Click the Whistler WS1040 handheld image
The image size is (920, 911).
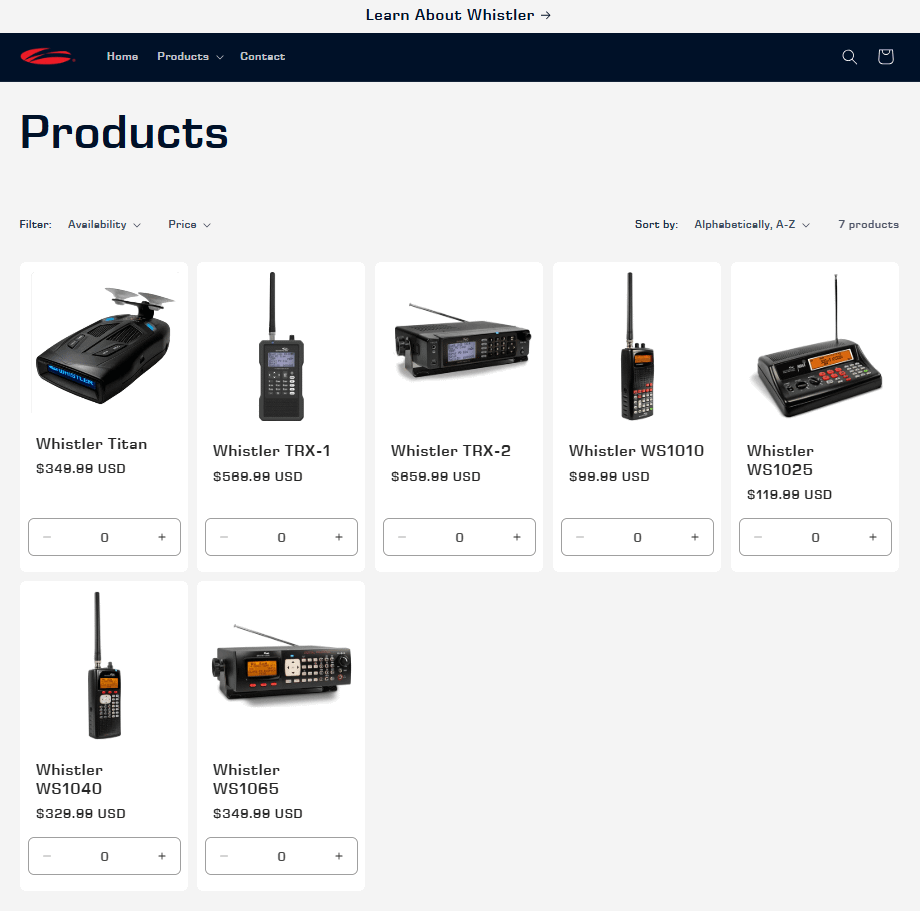[x=104, y=665]
